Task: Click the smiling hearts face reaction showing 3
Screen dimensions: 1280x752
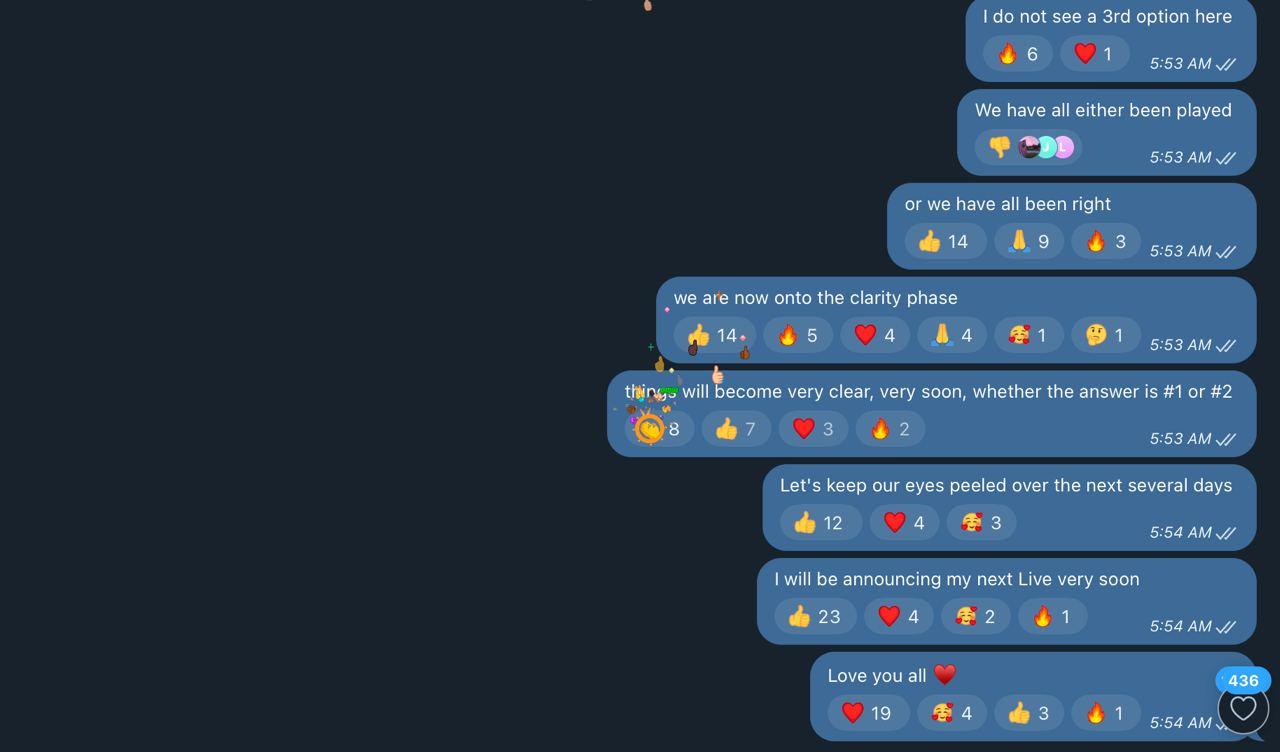Action: (x=981, y=522)
